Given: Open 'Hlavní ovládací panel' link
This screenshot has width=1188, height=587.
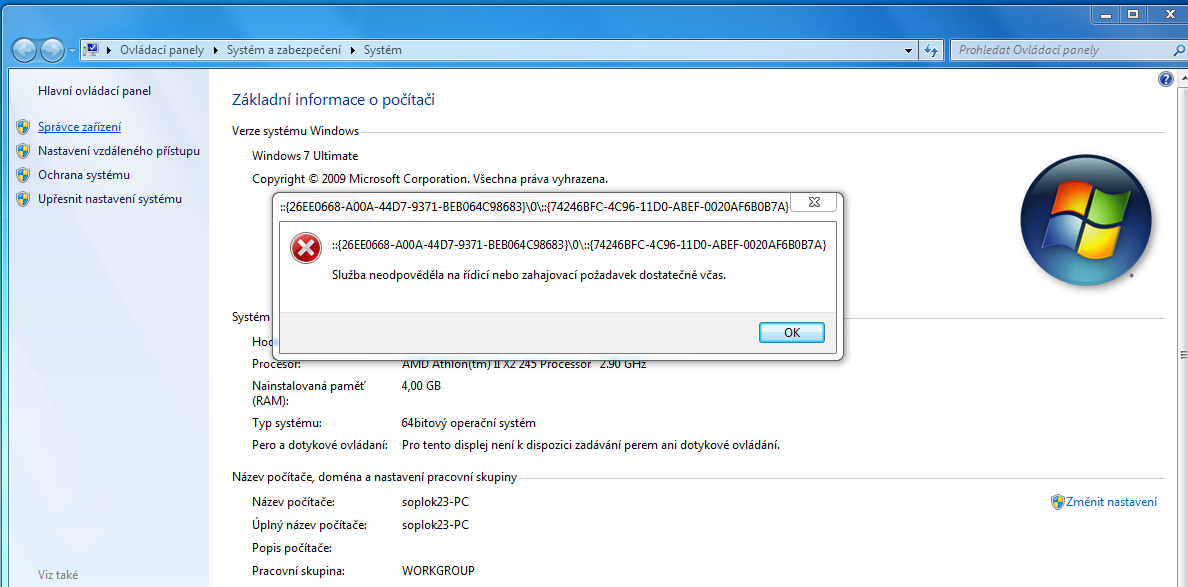Looking at the screenshot, I should 95,91.
